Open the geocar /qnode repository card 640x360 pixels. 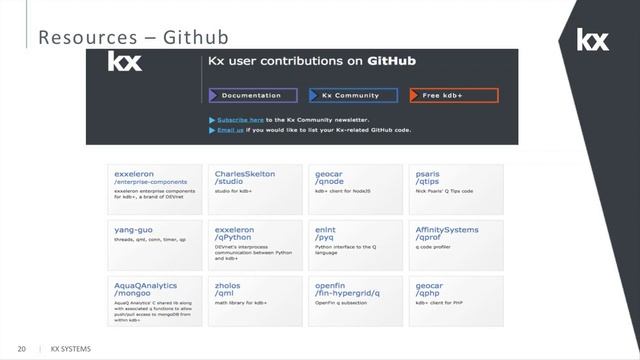tap(356, 189)
